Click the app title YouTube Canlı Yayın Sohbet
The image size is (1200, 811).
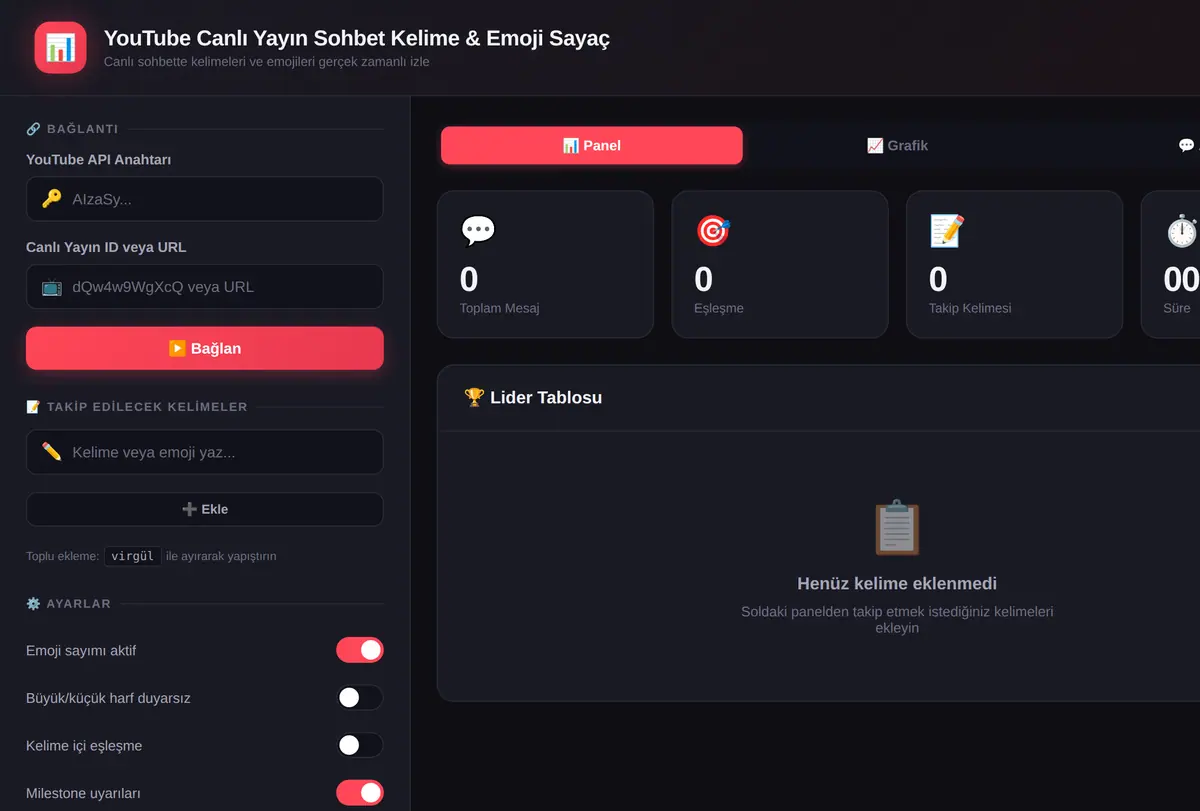point(357,38)
